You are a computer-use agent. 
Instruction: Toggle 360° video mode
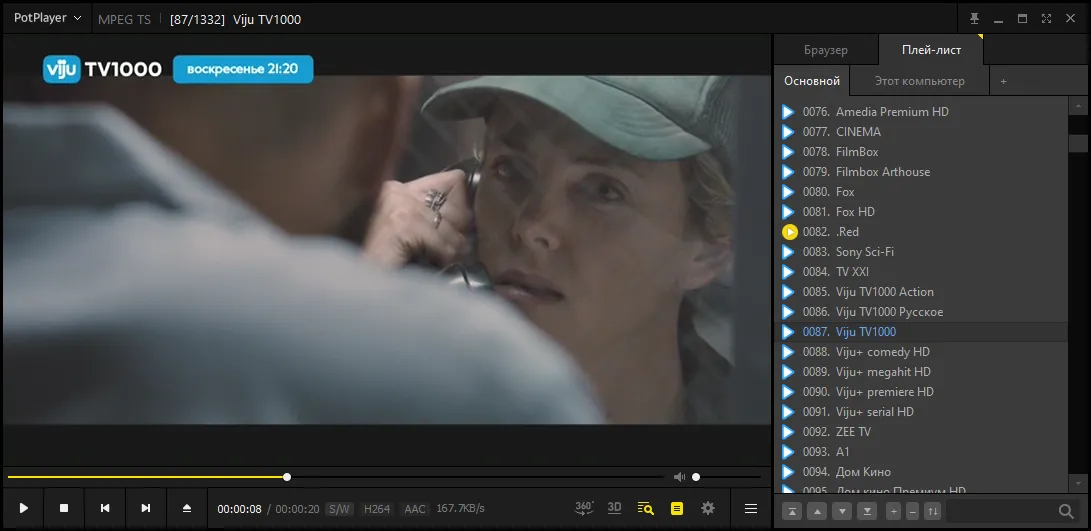pos(584,508)
